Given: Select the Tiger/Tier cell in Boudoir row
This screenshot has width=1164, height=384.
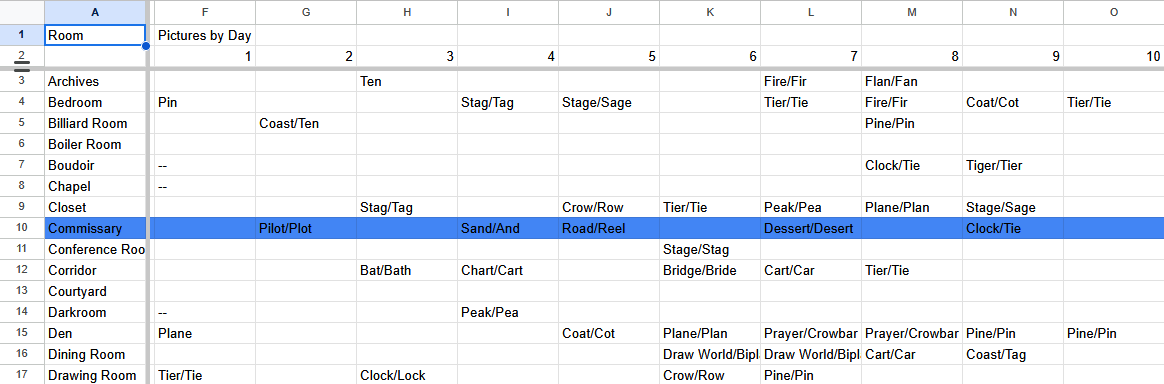Looking at the screenshot, I should [1013, 166].
